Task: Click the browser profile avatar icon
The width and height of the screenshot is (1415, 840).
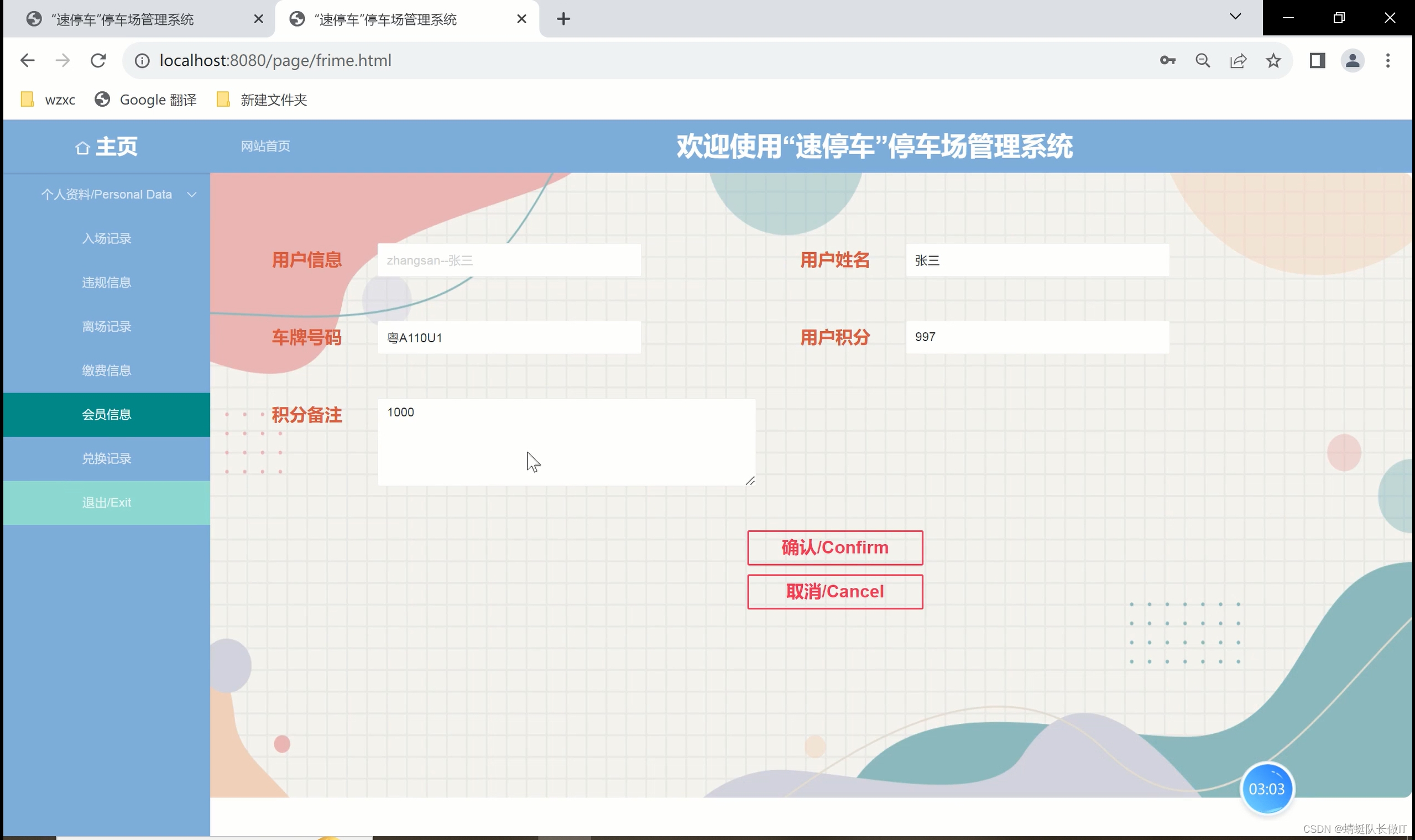Action: tap(1353, 60)
